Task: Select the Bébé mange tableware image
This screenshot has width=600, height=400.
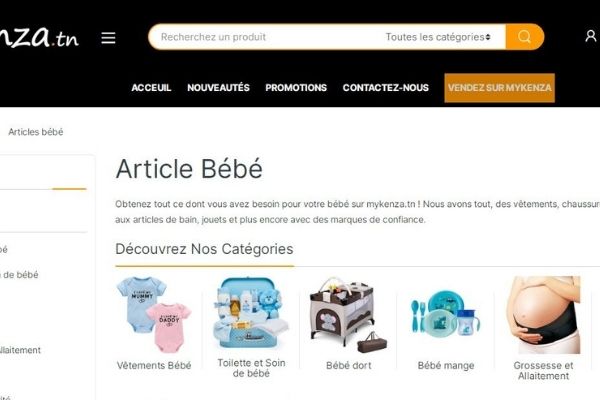Action: [x=446, y=314]
